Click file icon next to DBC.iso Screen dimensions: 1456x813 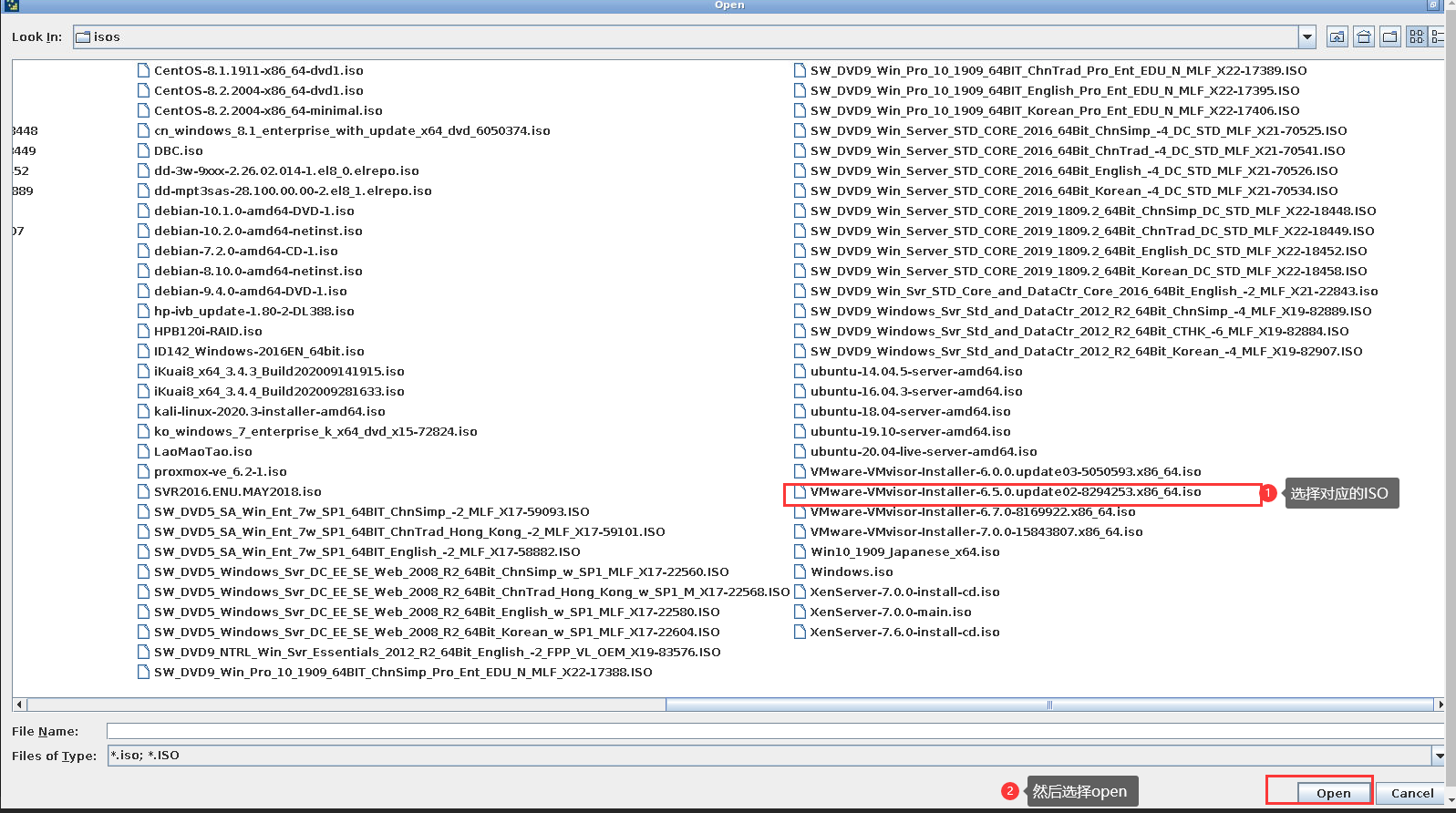pyautogui.click(x=143, y=151)
